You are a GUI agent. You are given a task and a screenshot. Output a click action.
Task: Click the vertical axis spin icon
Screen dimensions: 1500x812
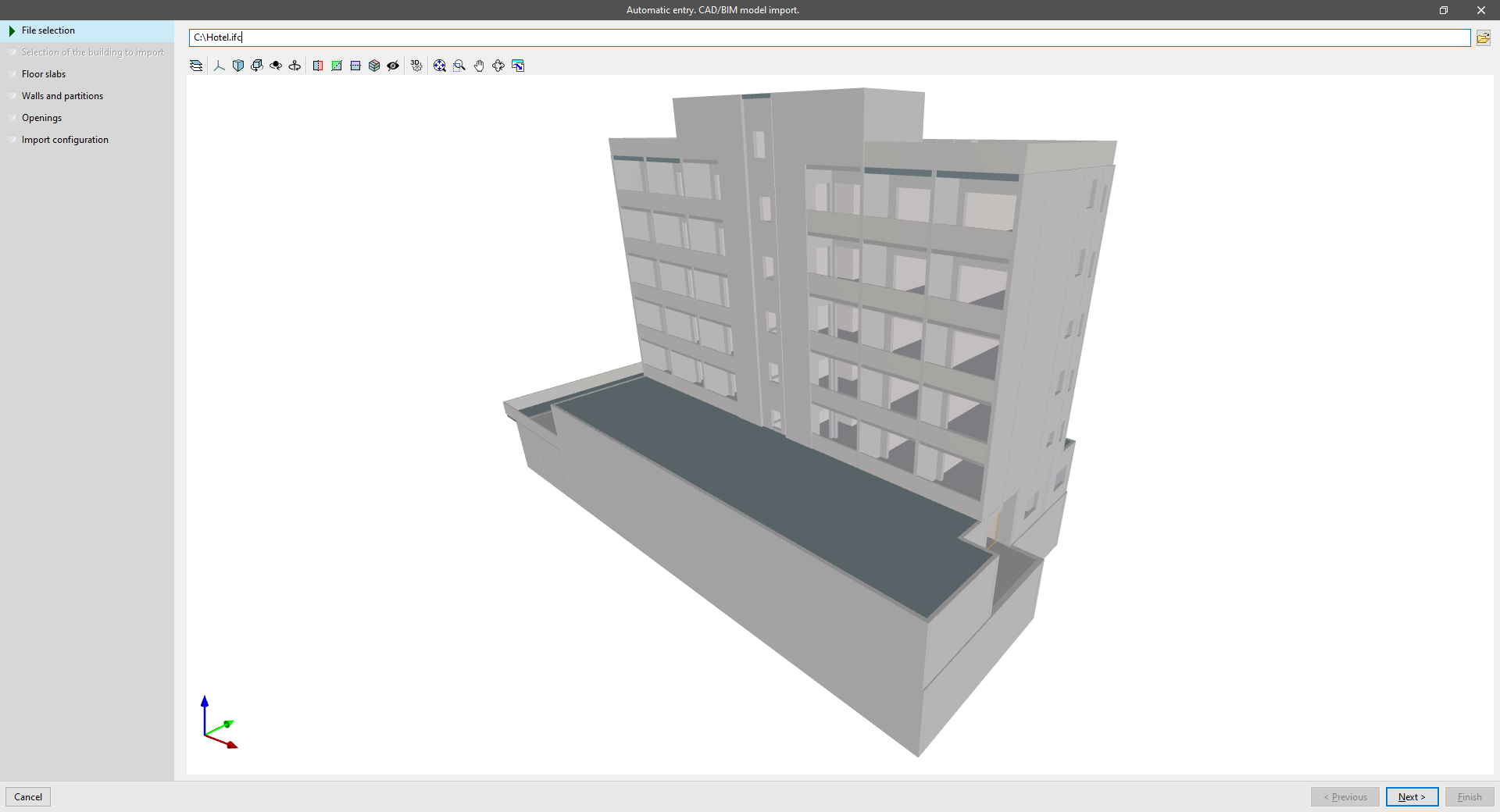(x=295, y=66)
